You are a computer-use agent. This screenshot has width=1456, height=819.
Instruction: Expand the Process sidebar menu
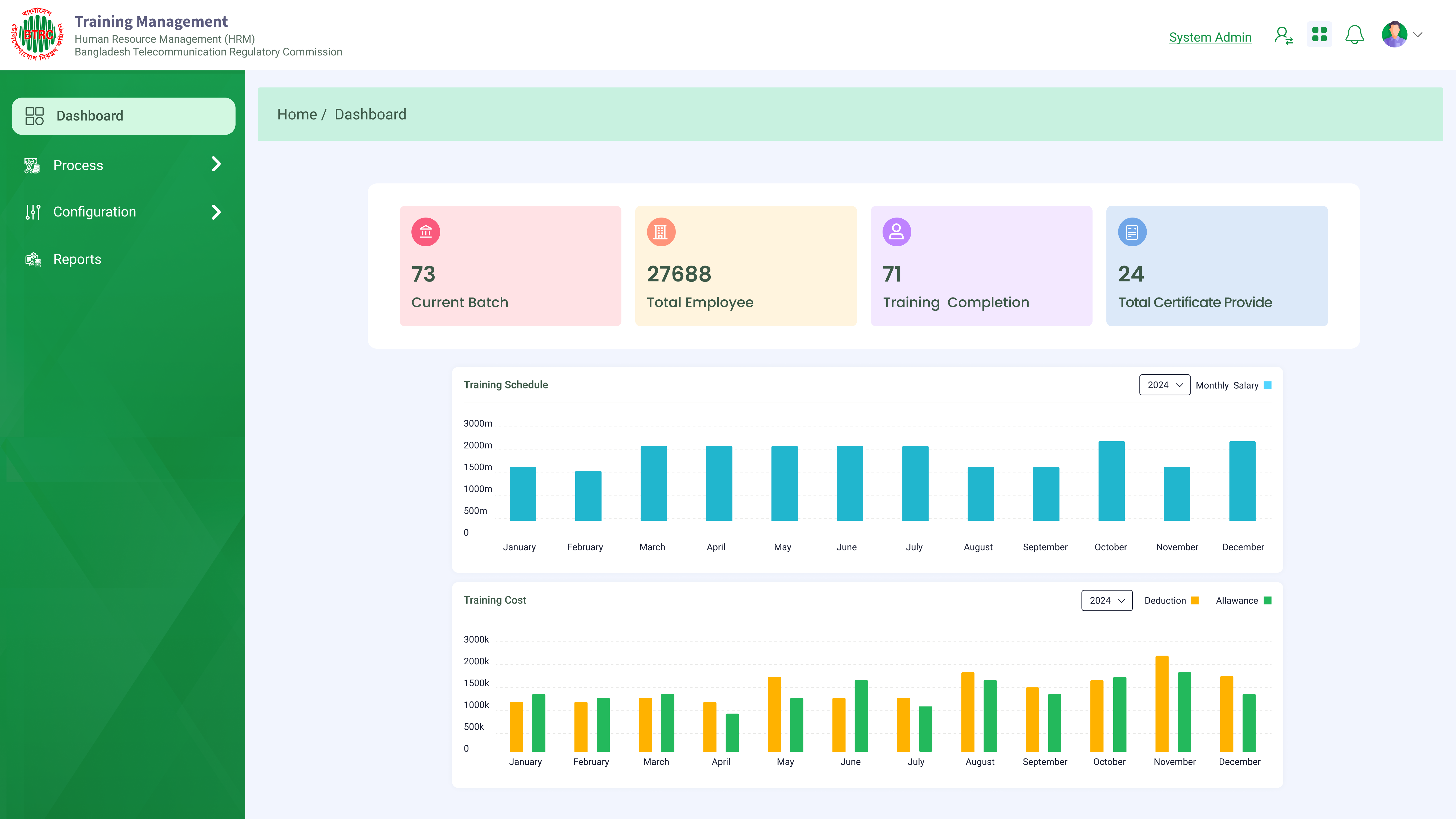pos(123,165)
